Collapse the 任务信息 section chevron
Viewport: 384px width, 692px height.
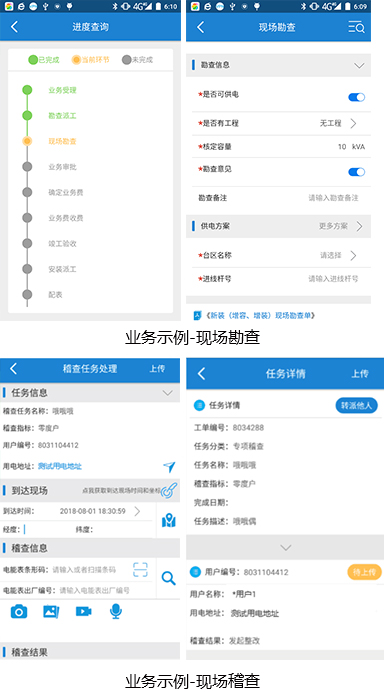167,392
